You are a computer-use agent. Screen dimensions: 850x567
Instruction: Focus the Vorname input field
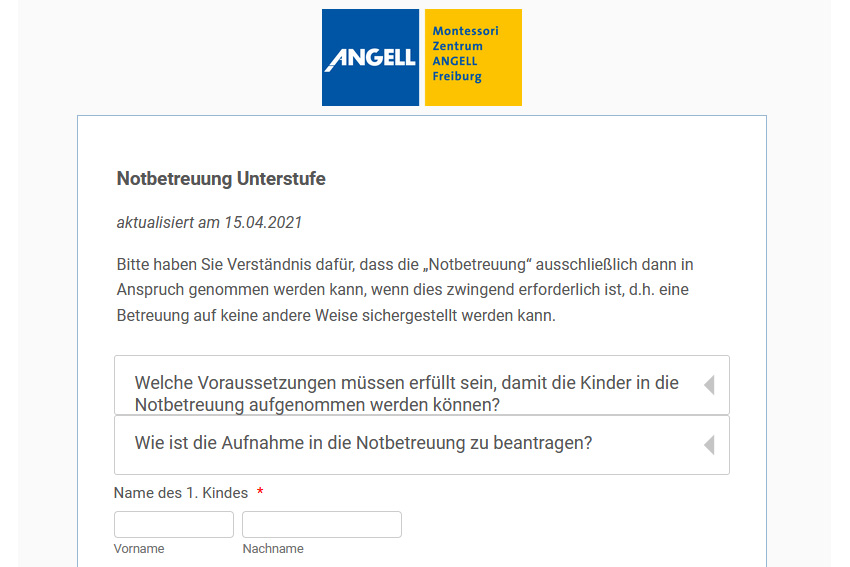tap(174, 524)
